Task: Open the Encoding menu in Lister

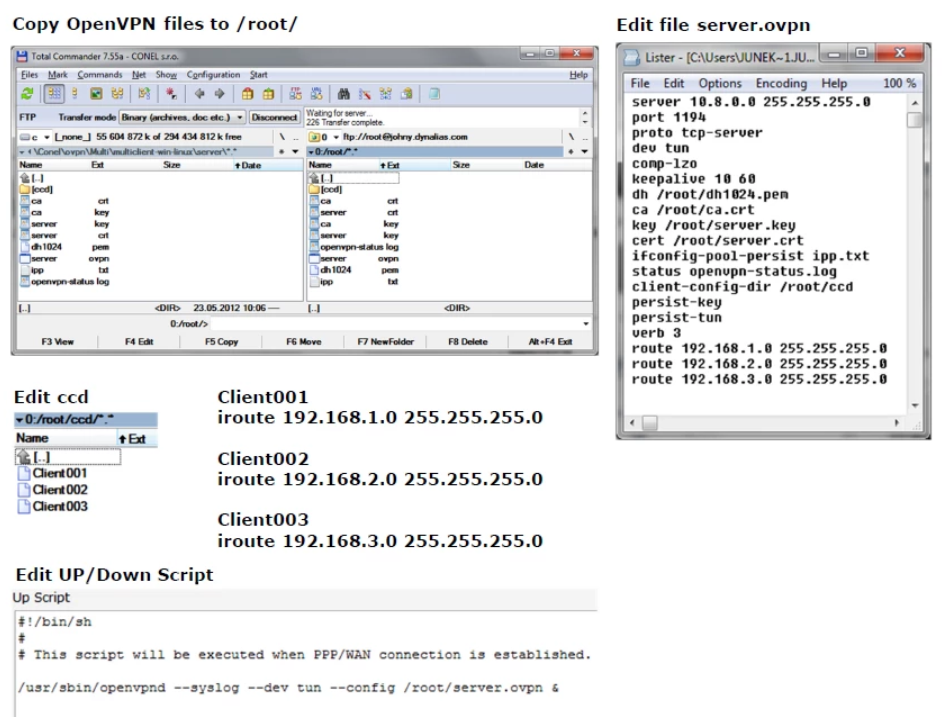Action: point(781,84)
